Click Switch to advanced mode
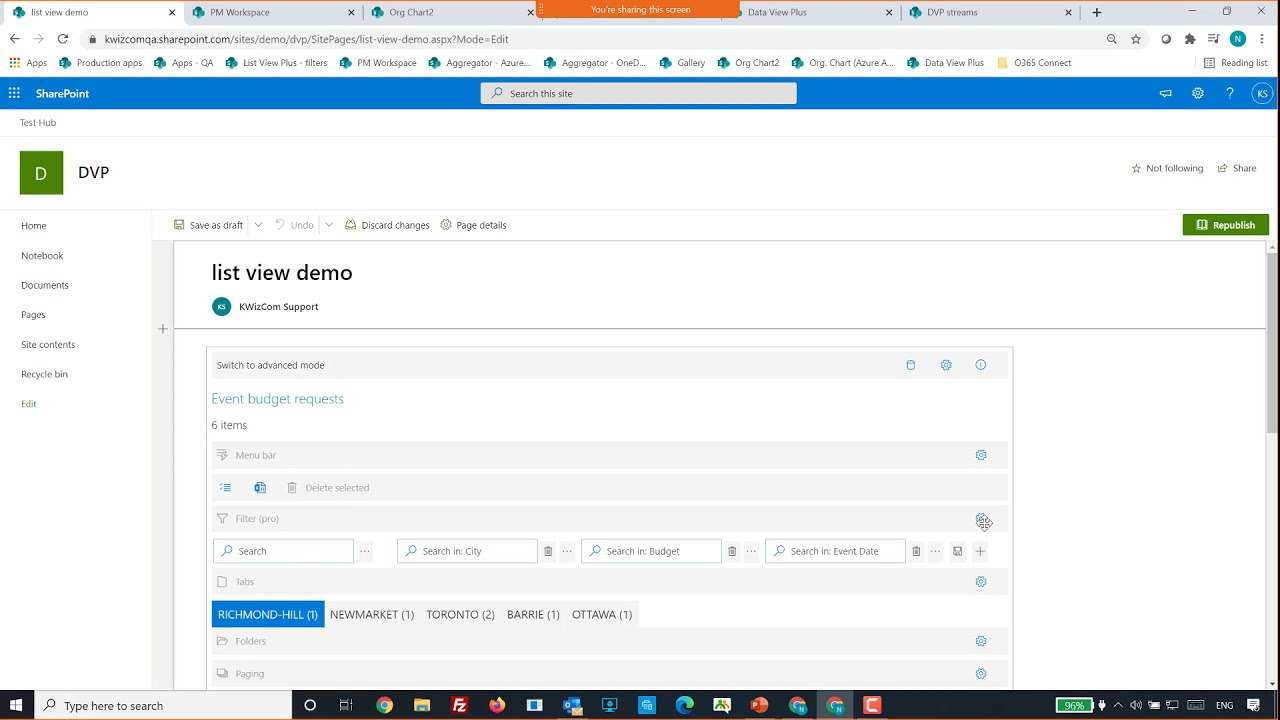 pyautogui.click(x=270, y=365)
